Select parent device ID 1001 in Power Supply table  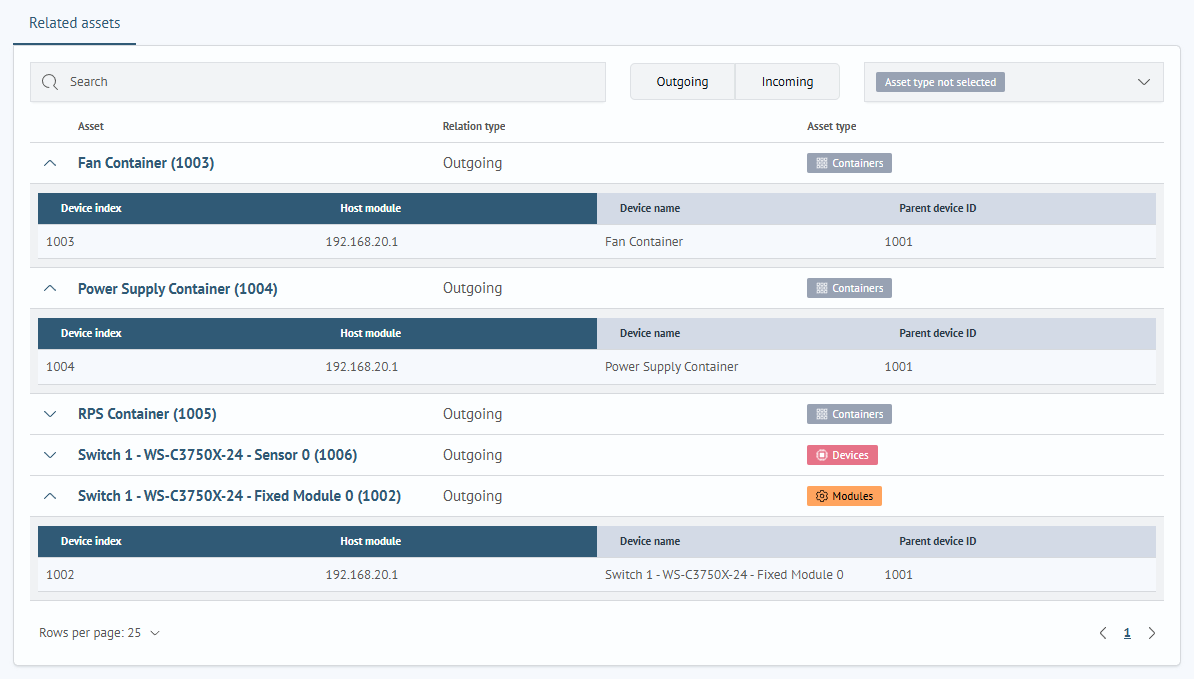[x=899, y=367]
